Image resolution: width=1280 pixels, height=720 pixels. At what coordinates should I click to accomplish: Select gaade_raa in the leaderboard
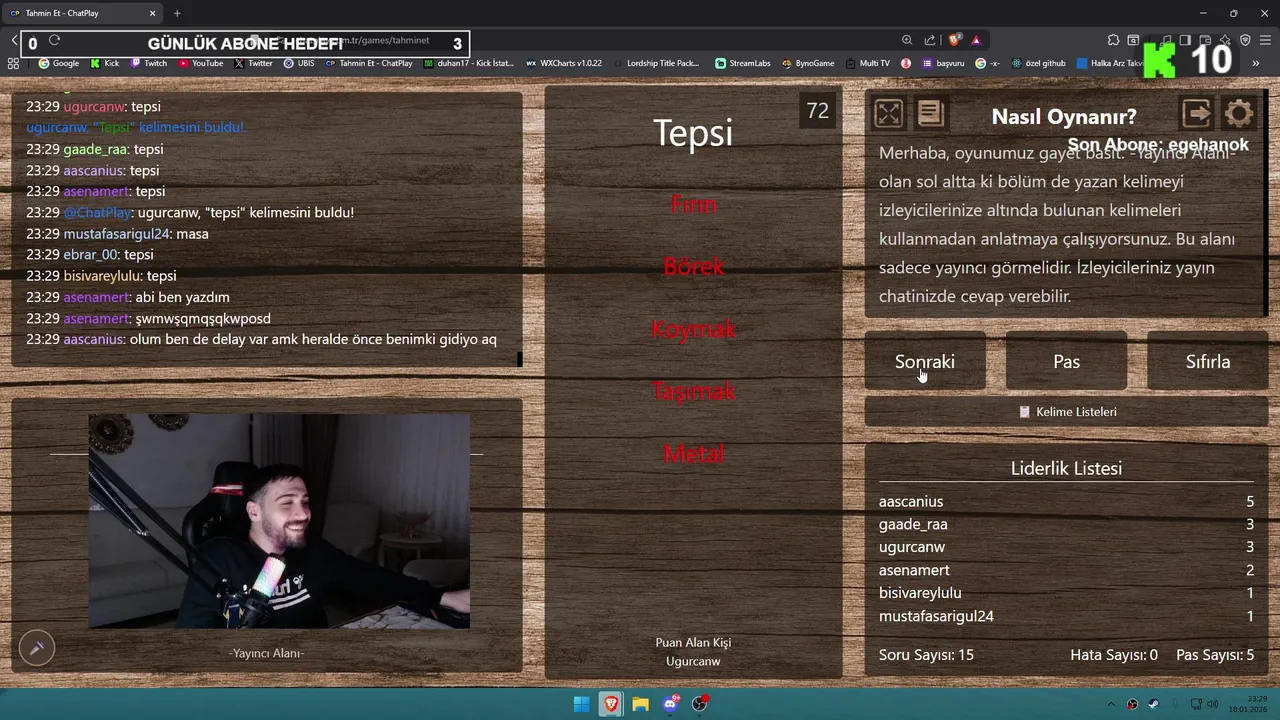(x=913, y=525)
